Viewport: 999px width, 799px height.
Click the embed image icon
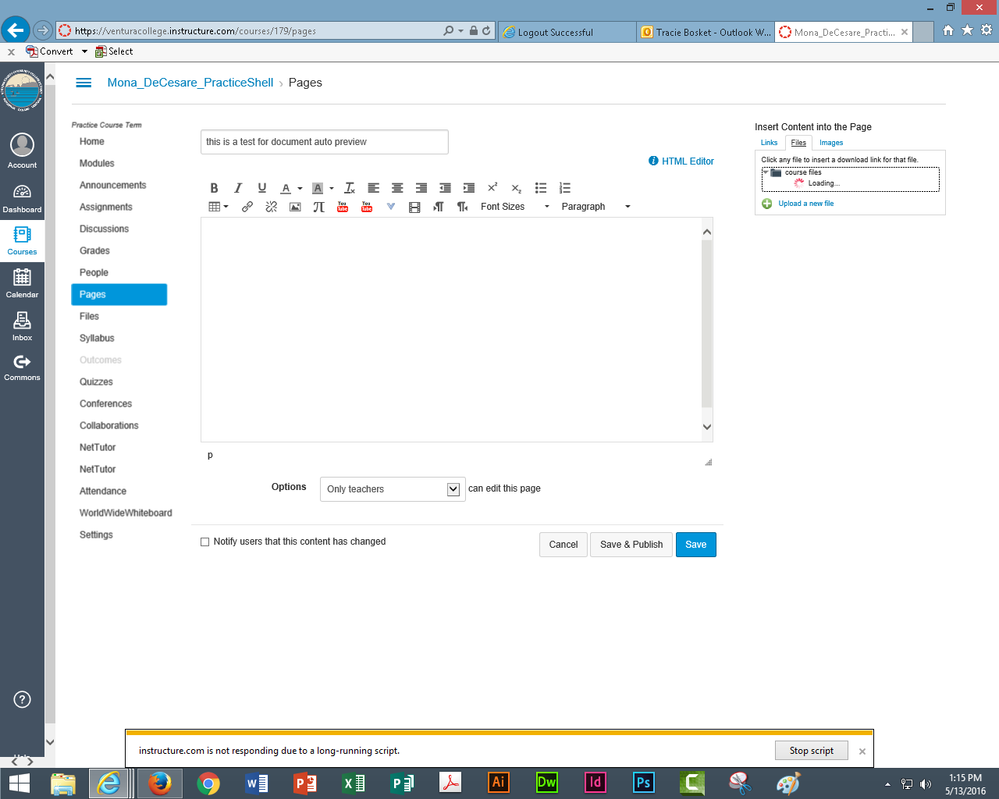click(295, 207)
